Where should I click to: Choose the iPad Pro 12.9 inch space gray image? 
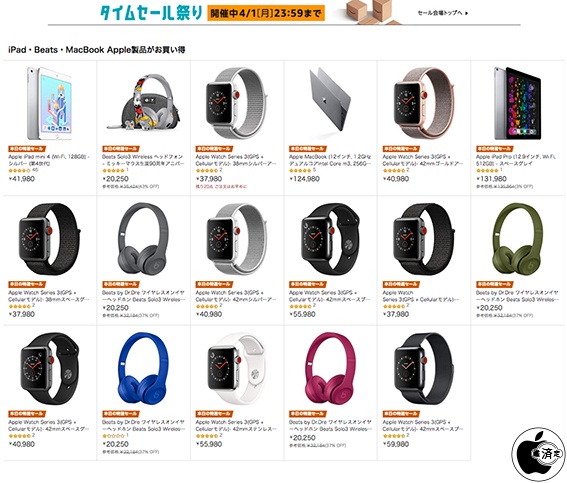(x=517, y=103)
